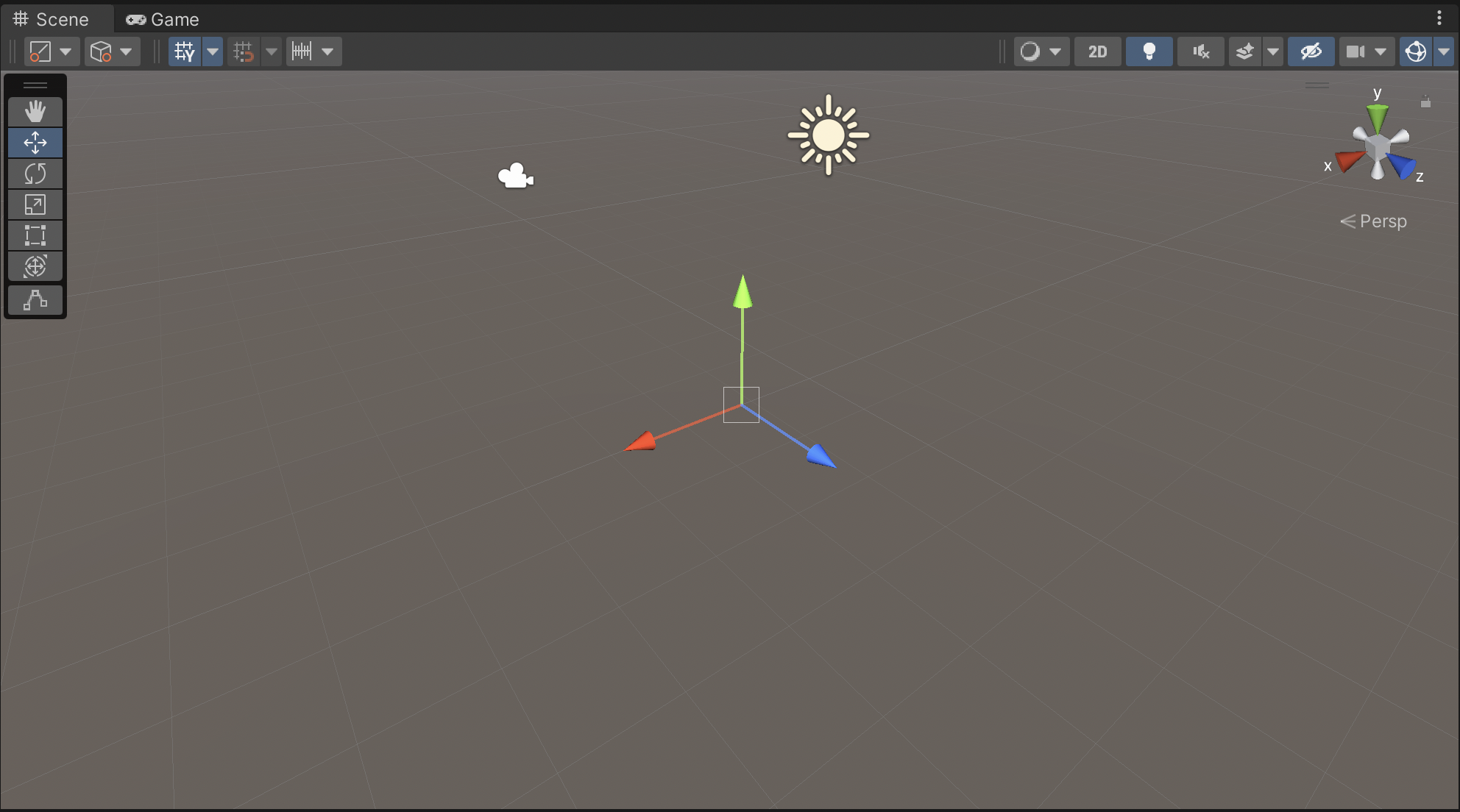Toggle hidden objects visibility eye

[1311, 51]
